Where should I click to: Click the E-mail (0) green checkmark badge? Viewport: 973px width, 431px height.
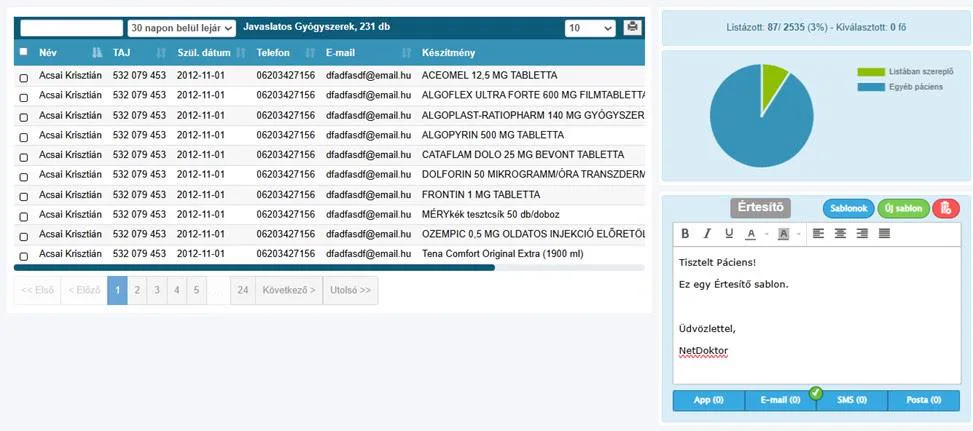[x=816, y=392]
